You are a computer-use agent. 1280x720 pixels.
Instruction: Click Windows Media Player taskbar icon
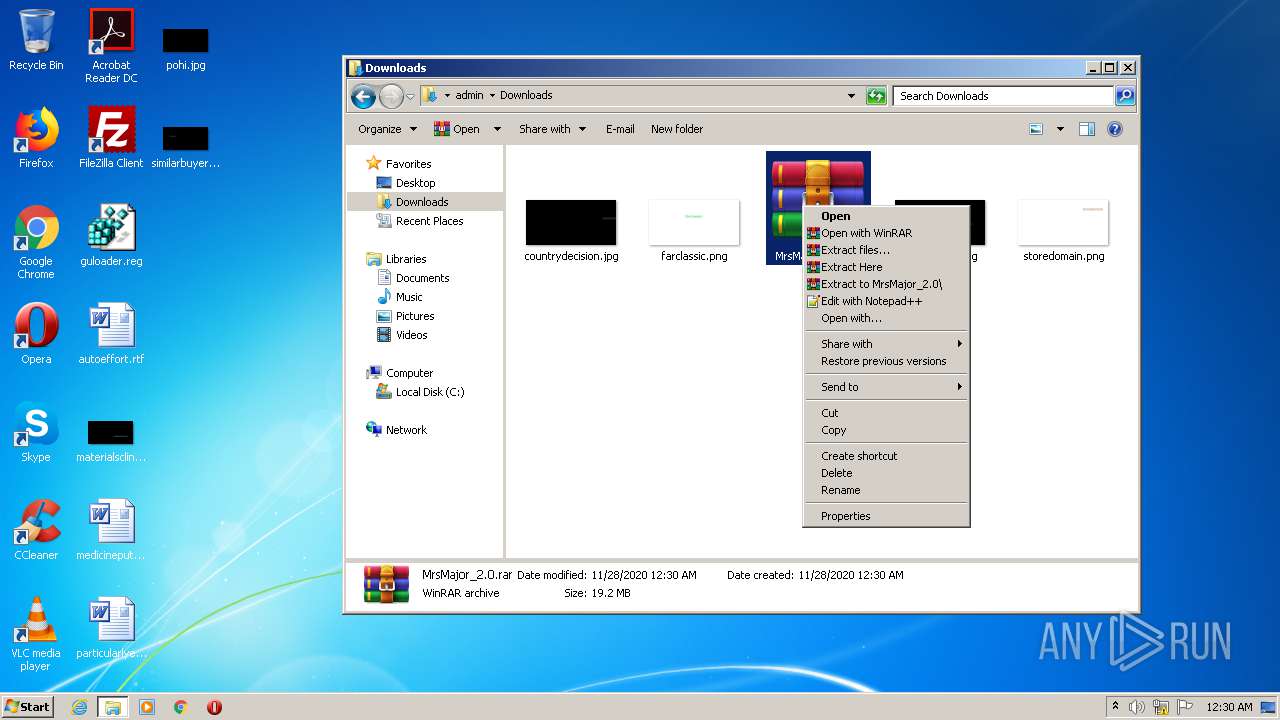[147, 707]
